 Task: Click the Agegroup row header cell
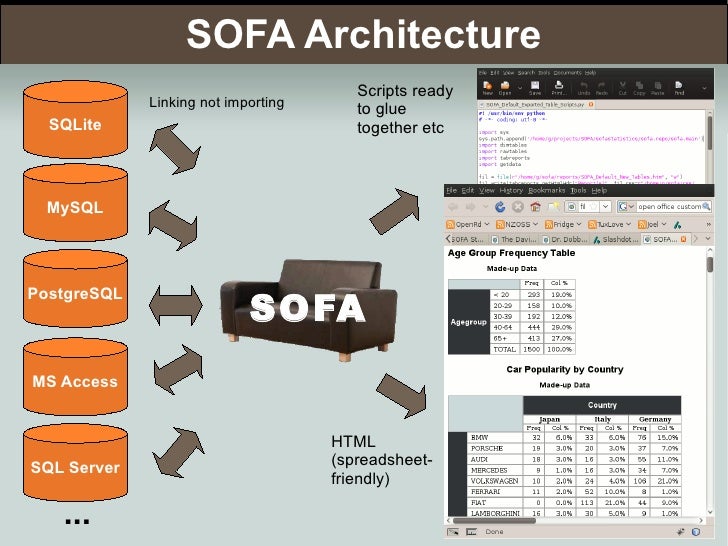tap(468, 322)
